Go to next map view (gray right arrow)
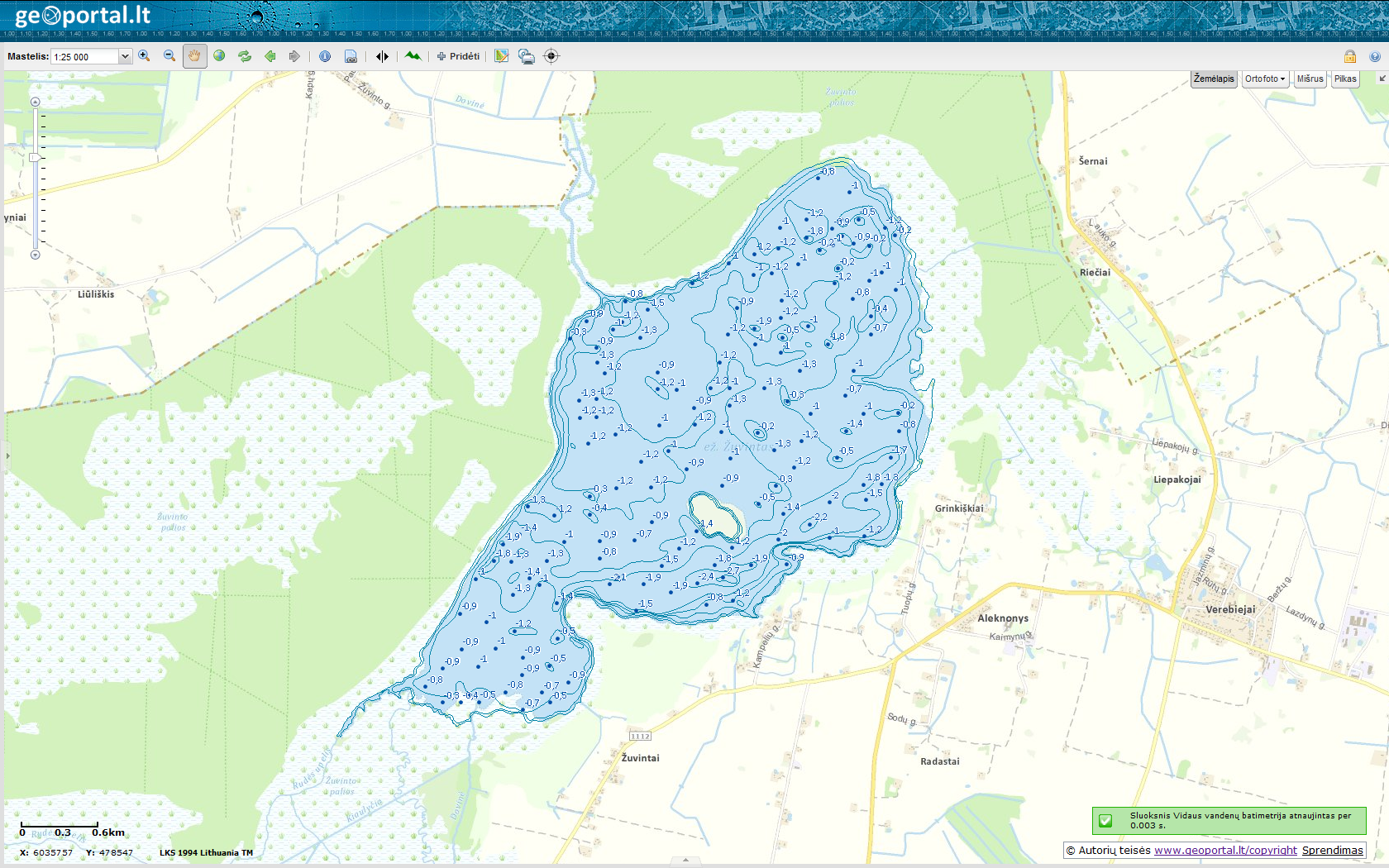Image resolution: width=1389 pixels, height=868 pixels. pyautogui.click(x=294, y=56)
